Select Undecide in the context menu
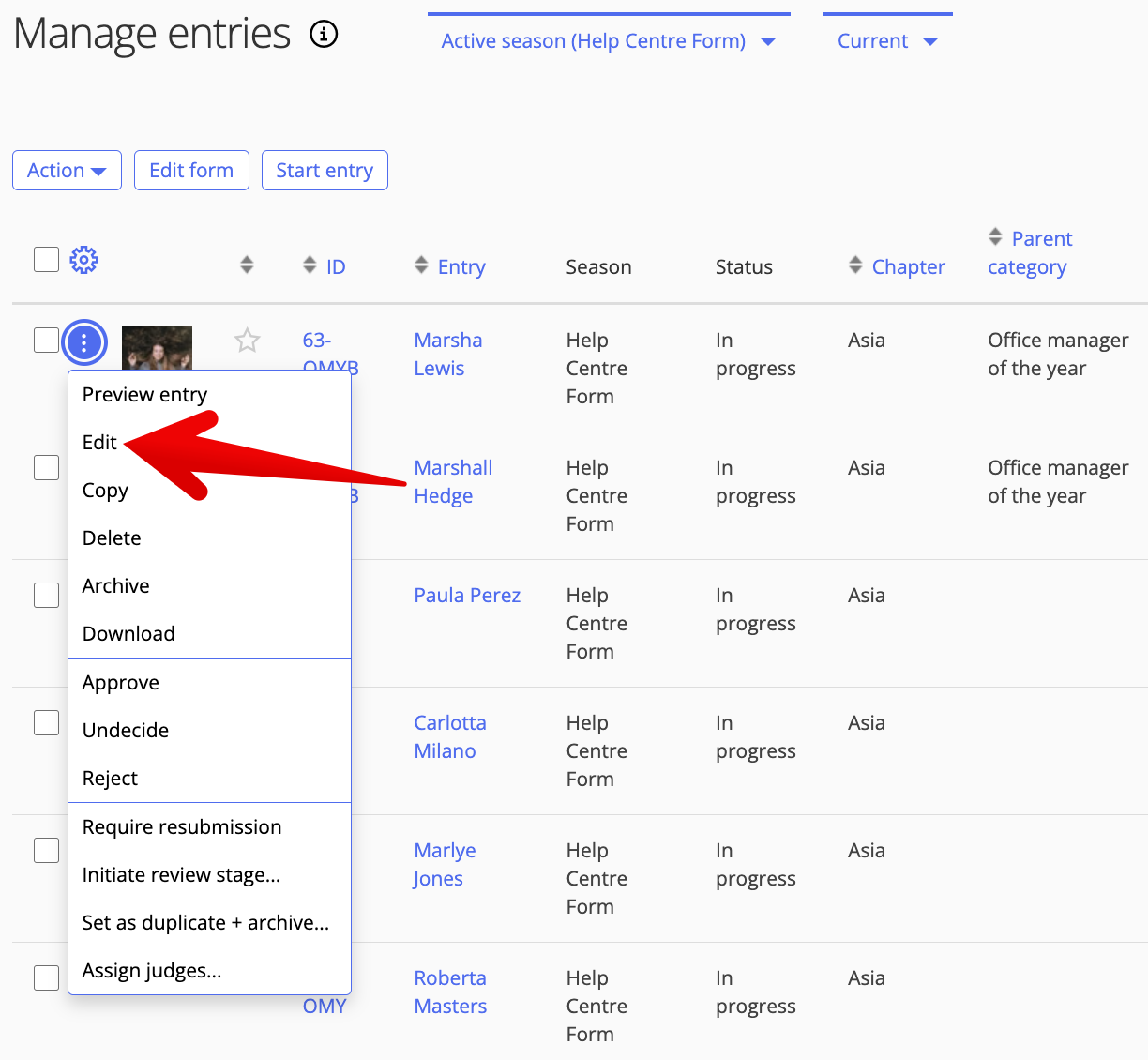The height and width of the screenshot is (1060, 1148). point(209,731)
